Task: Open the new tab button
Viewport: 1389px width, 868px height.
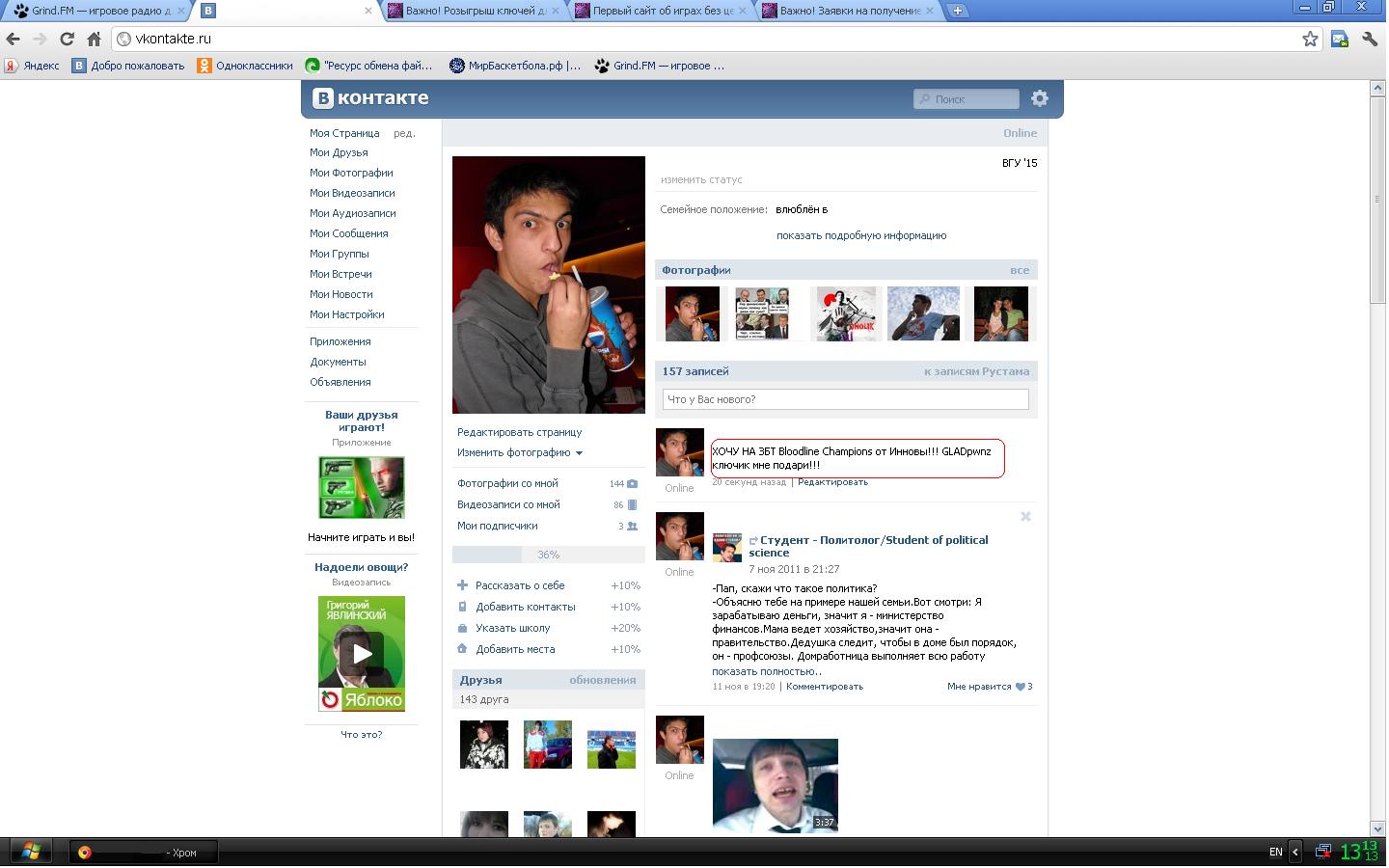Action: 957,11
